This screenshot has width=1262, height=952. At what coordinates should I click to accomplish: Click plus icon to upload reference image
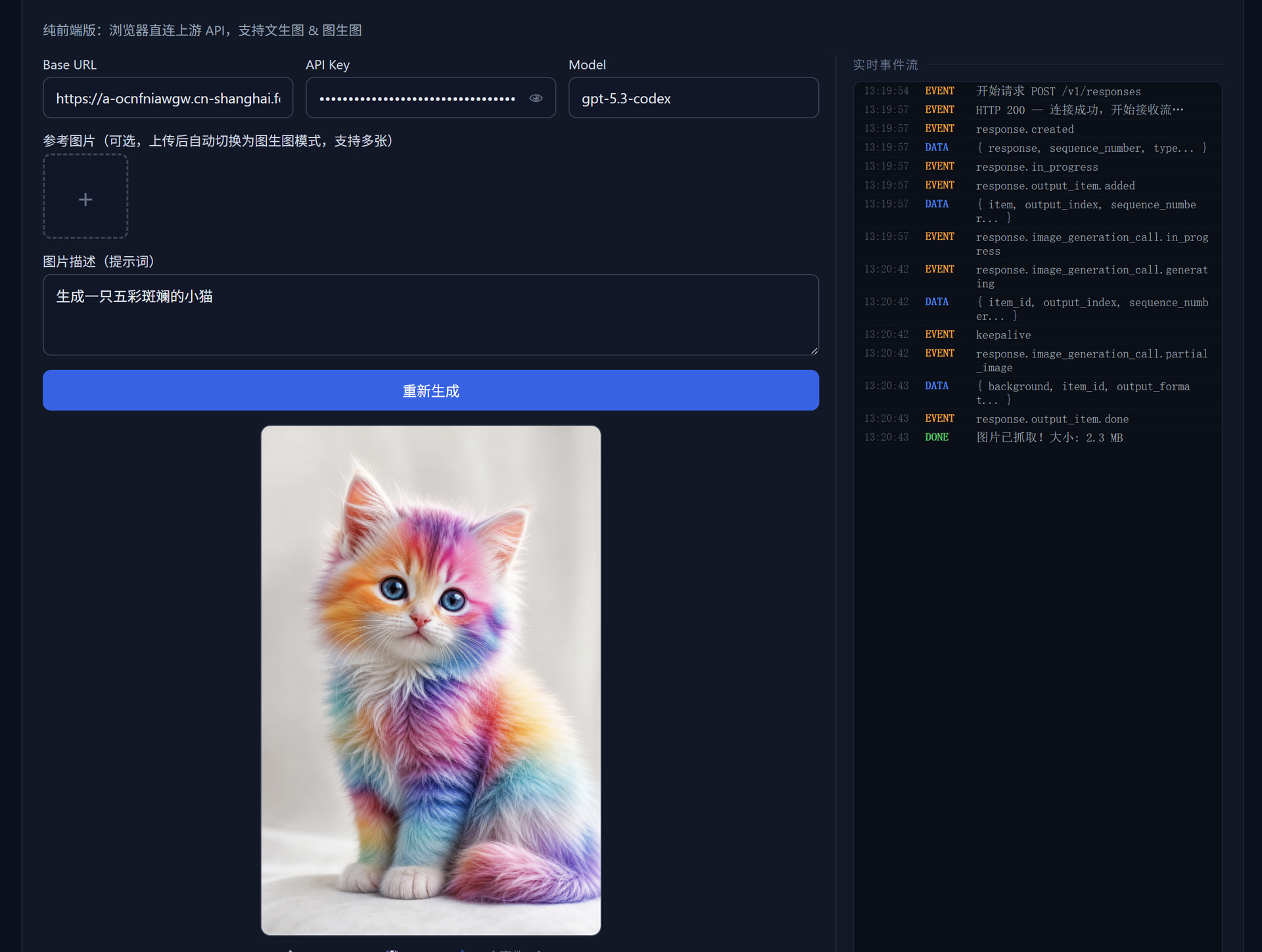click(85, 199)
